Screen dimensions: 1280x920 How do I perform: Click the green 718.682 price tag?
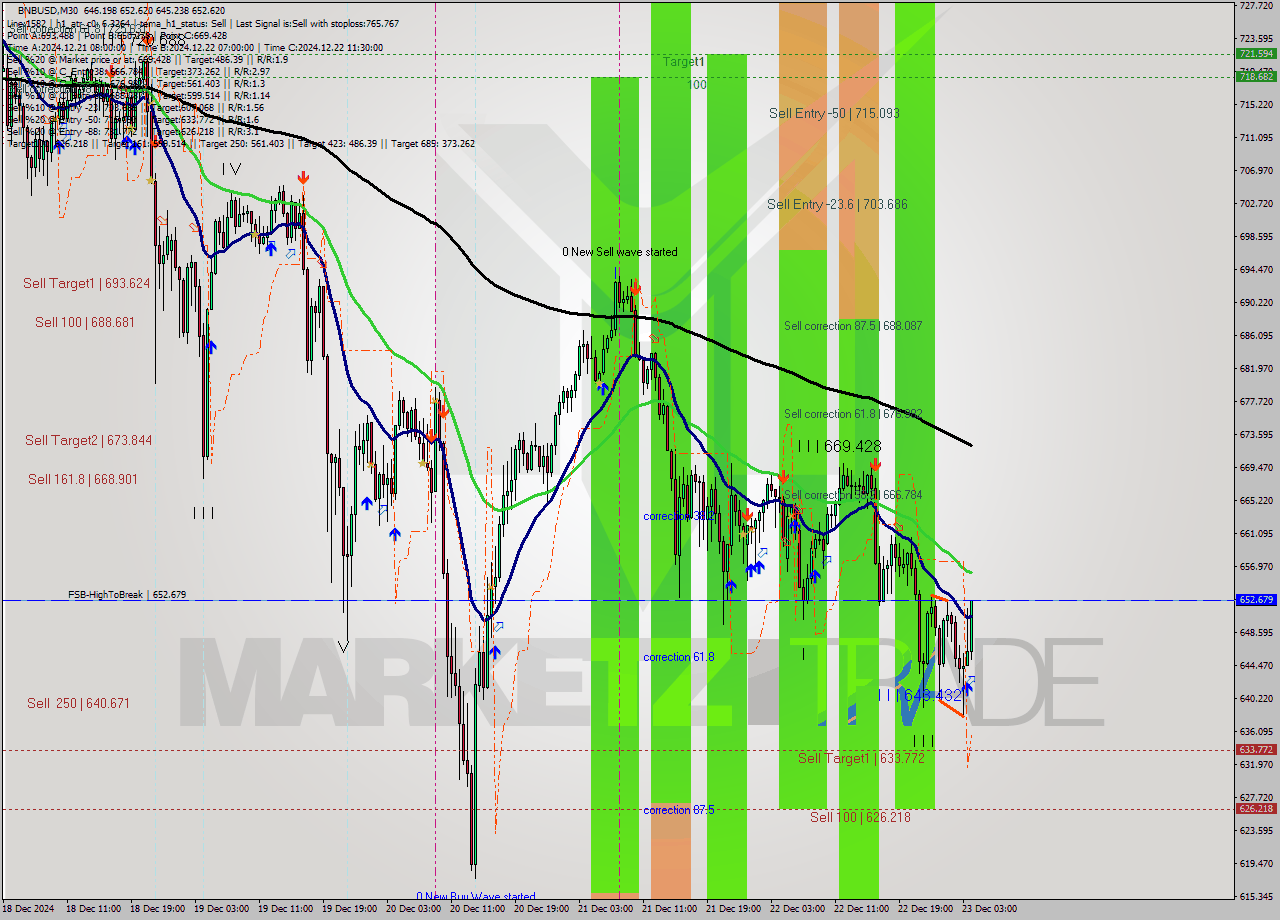1256,76
